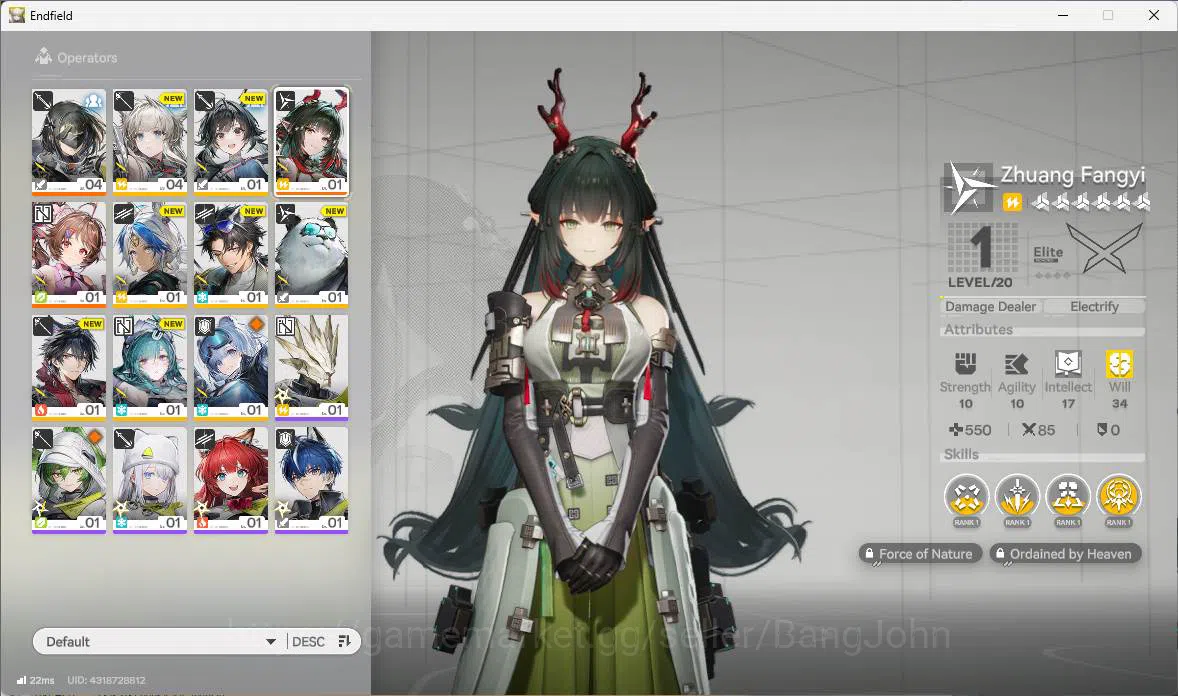Pick the brown-haired girl in pink outfit card
The image size is (1178, 696).
tap(69, 254)
